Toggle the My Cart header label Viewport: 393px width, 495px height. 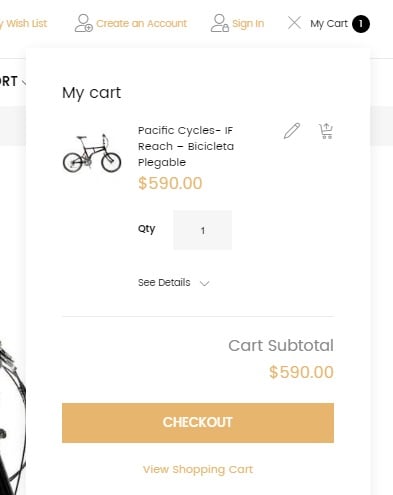[x=329, y=24]
